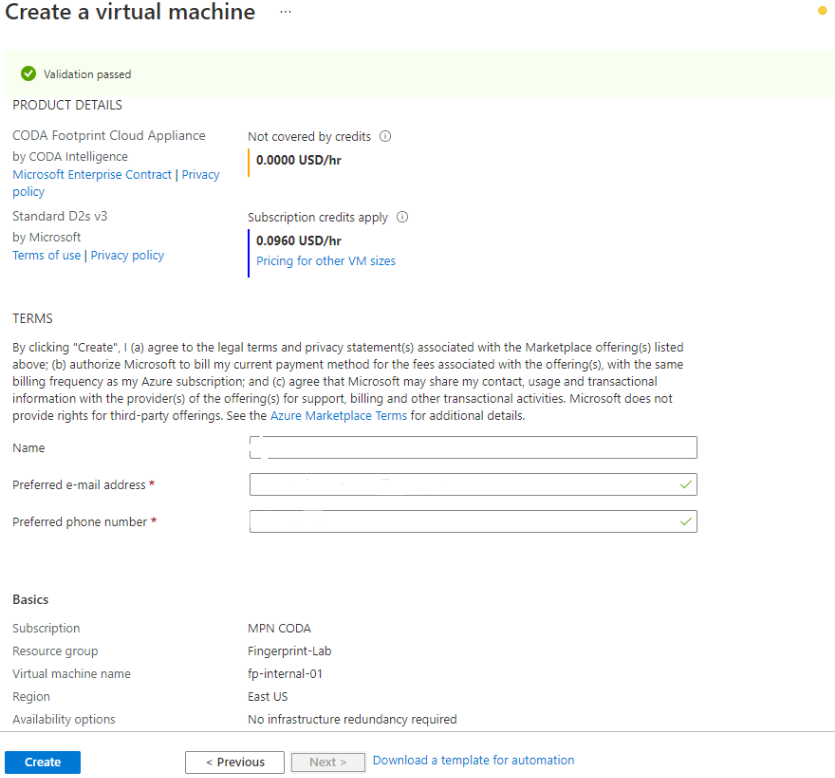The image size is (835, 778).
Task: Click the Virtual machine name label
Action: (x=71, y=674)
